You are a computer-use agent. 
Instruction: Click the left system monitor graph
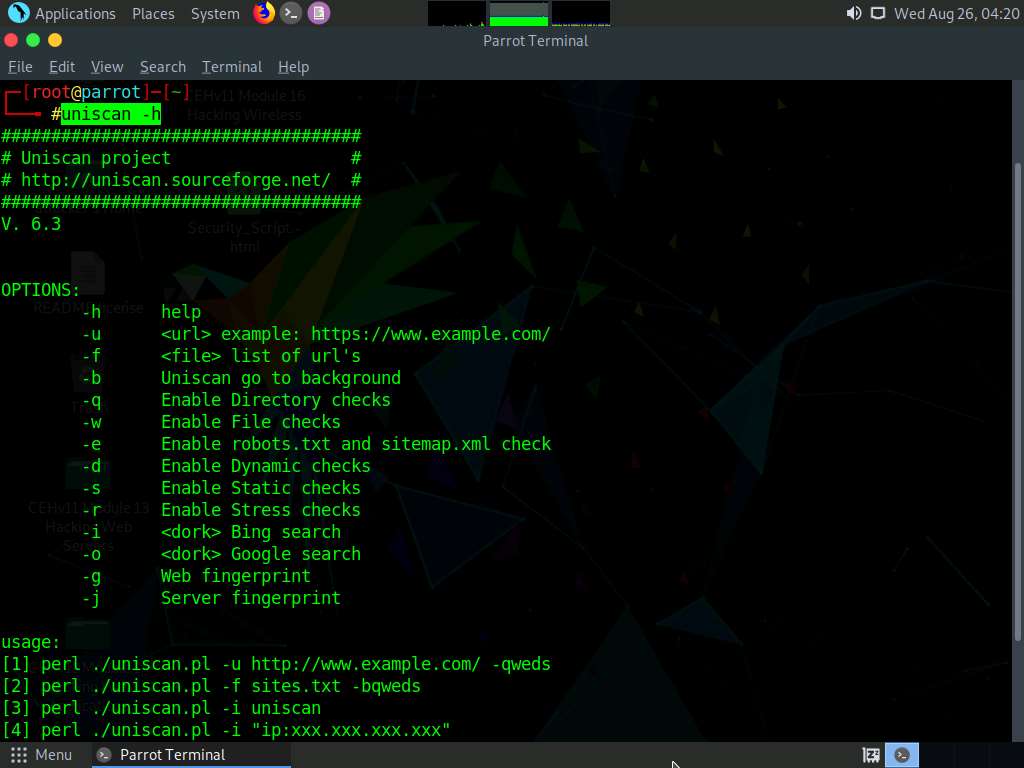[x=456, y=14]
